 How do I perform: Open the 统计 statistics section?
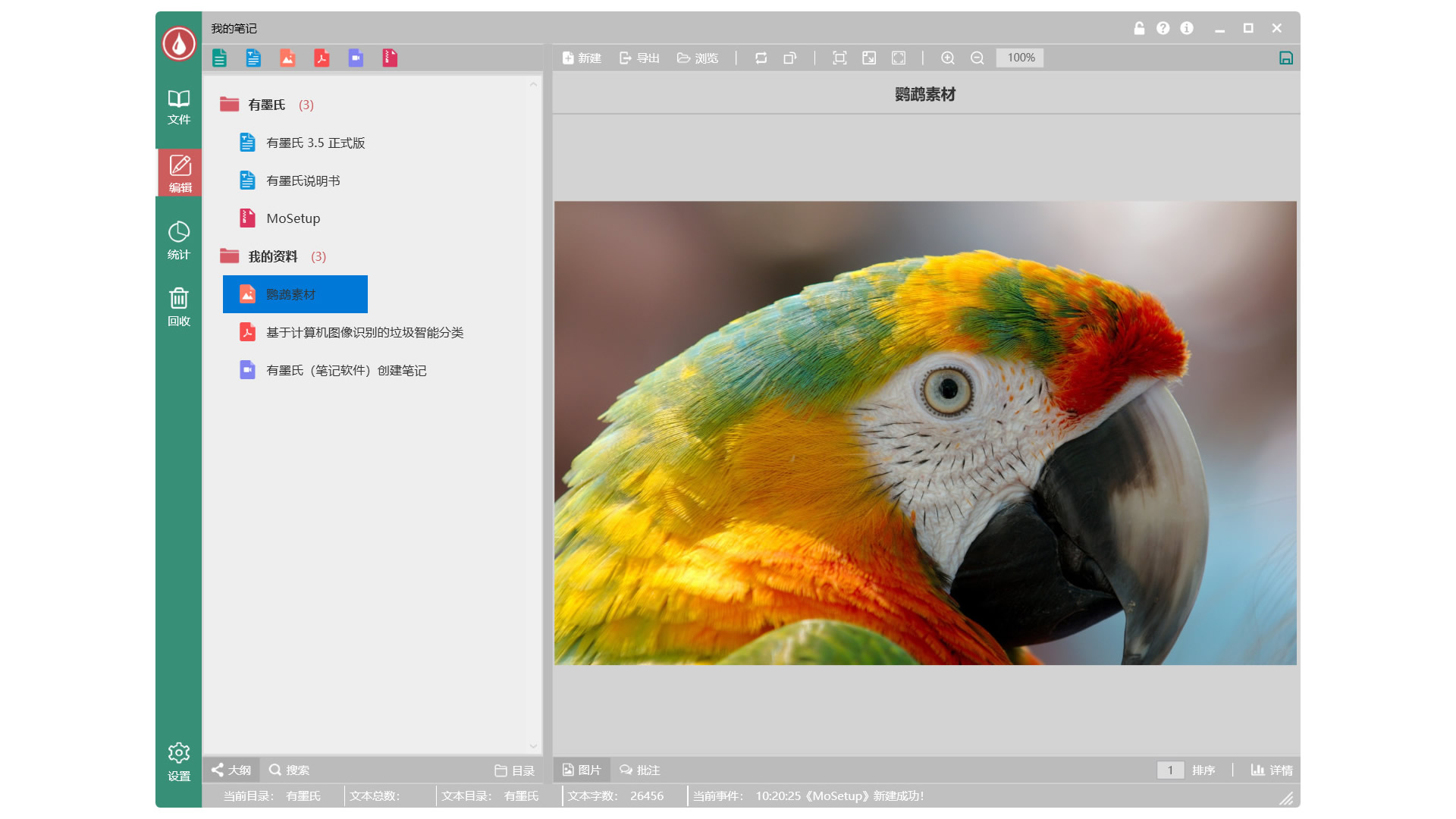179,240
